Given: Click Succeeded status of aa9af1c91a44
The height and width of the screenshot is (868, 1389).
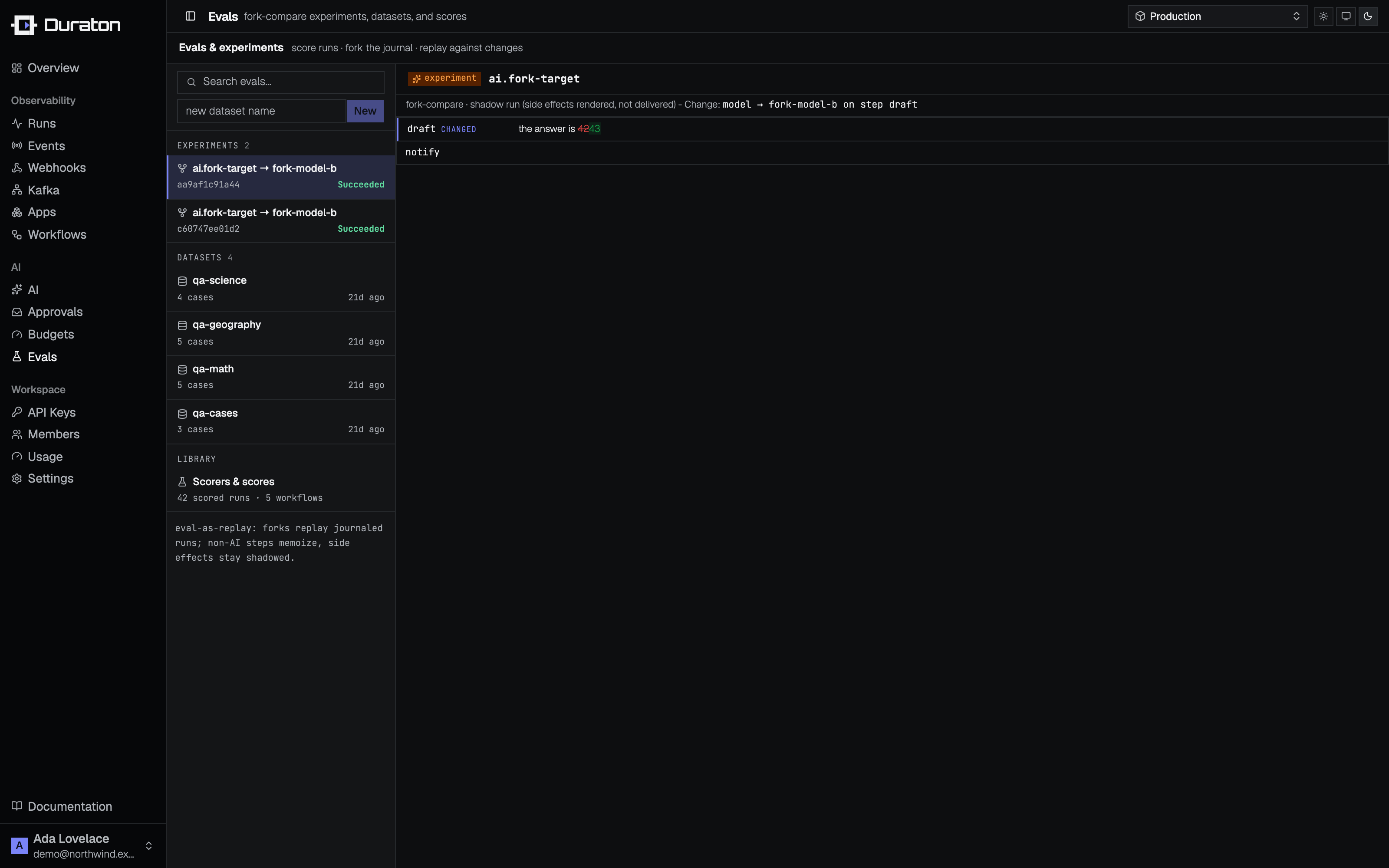Looking at the screenshot, I should tap(361, 184).
